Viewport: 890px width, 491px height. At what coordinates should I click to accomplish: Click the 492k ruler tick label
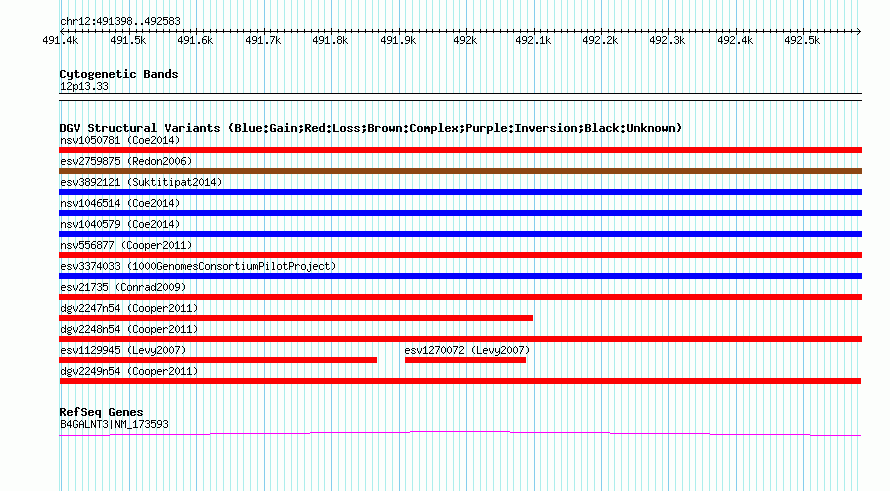pyautogui.click(x=465, y=41)
